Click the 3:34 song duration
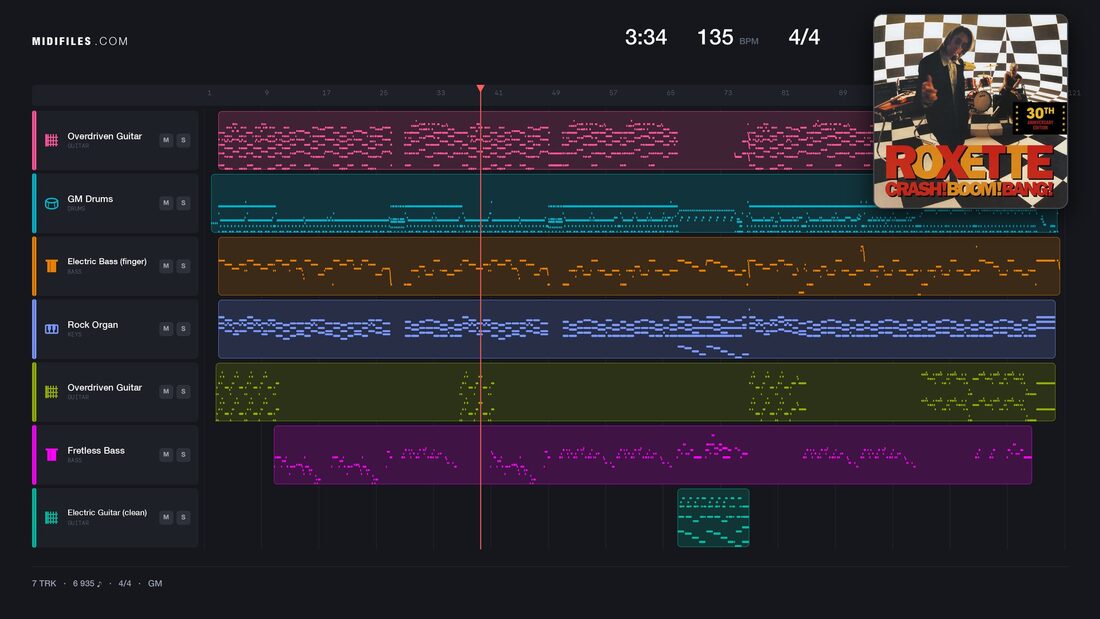This screenshot has height=619, width=1100. pyautogui.click(x=645, y=37)
